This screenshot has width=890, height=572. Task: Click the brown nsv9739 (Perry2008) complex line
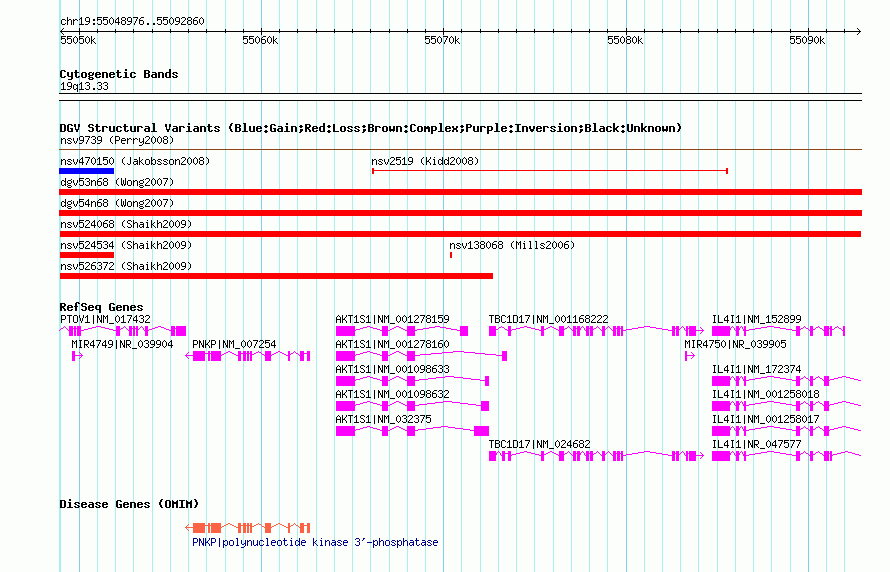(461, 150)
